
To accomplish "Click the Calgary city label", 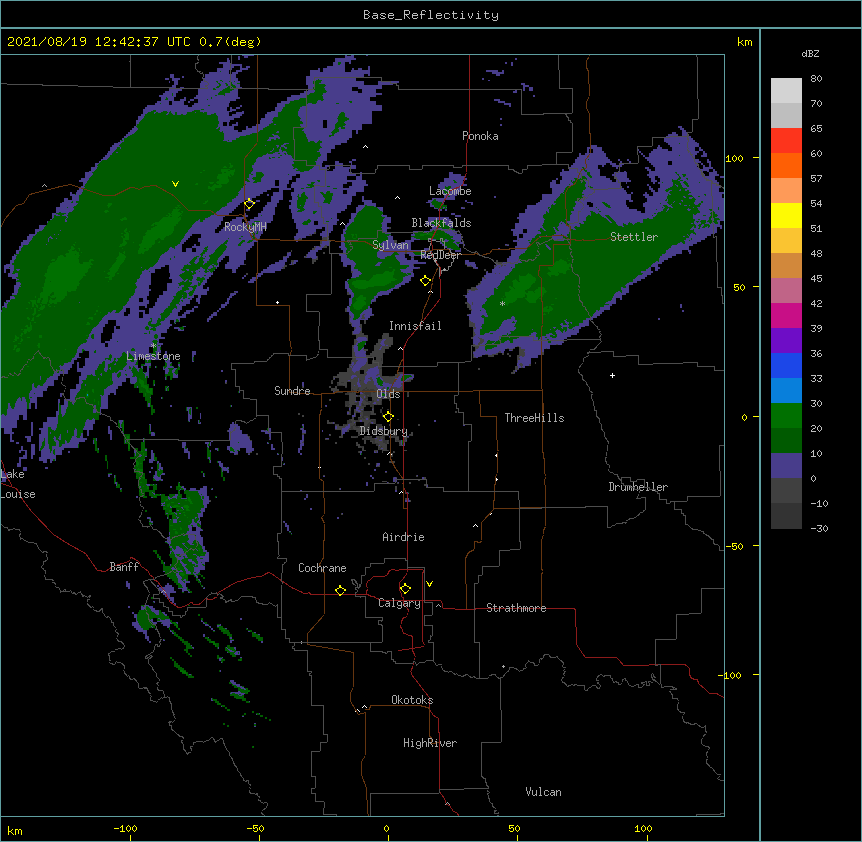I will click(x=399, y=603).
